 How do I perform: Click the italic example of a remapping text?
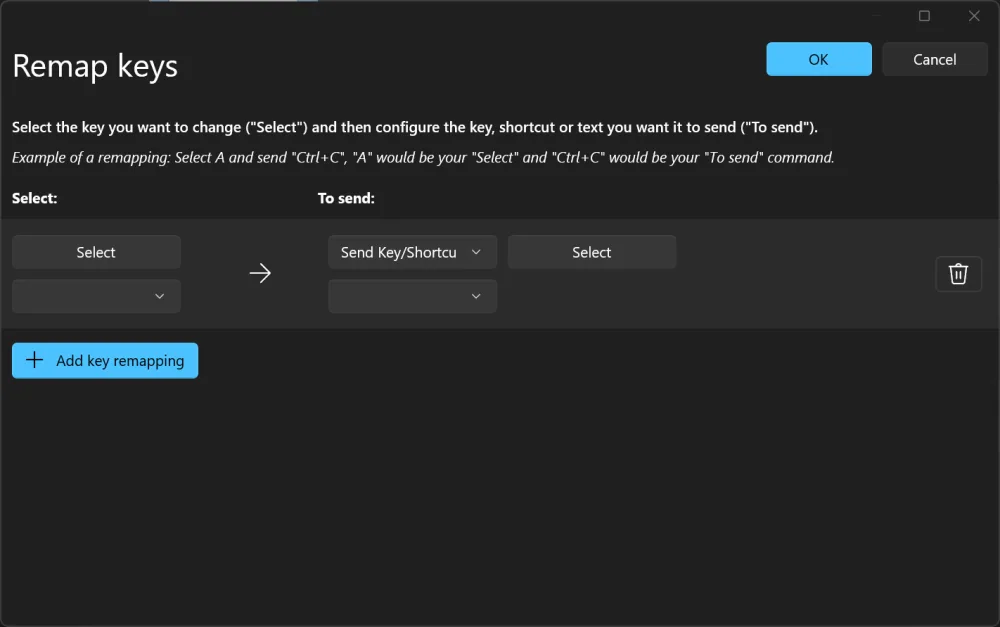(x=423, y=158)
